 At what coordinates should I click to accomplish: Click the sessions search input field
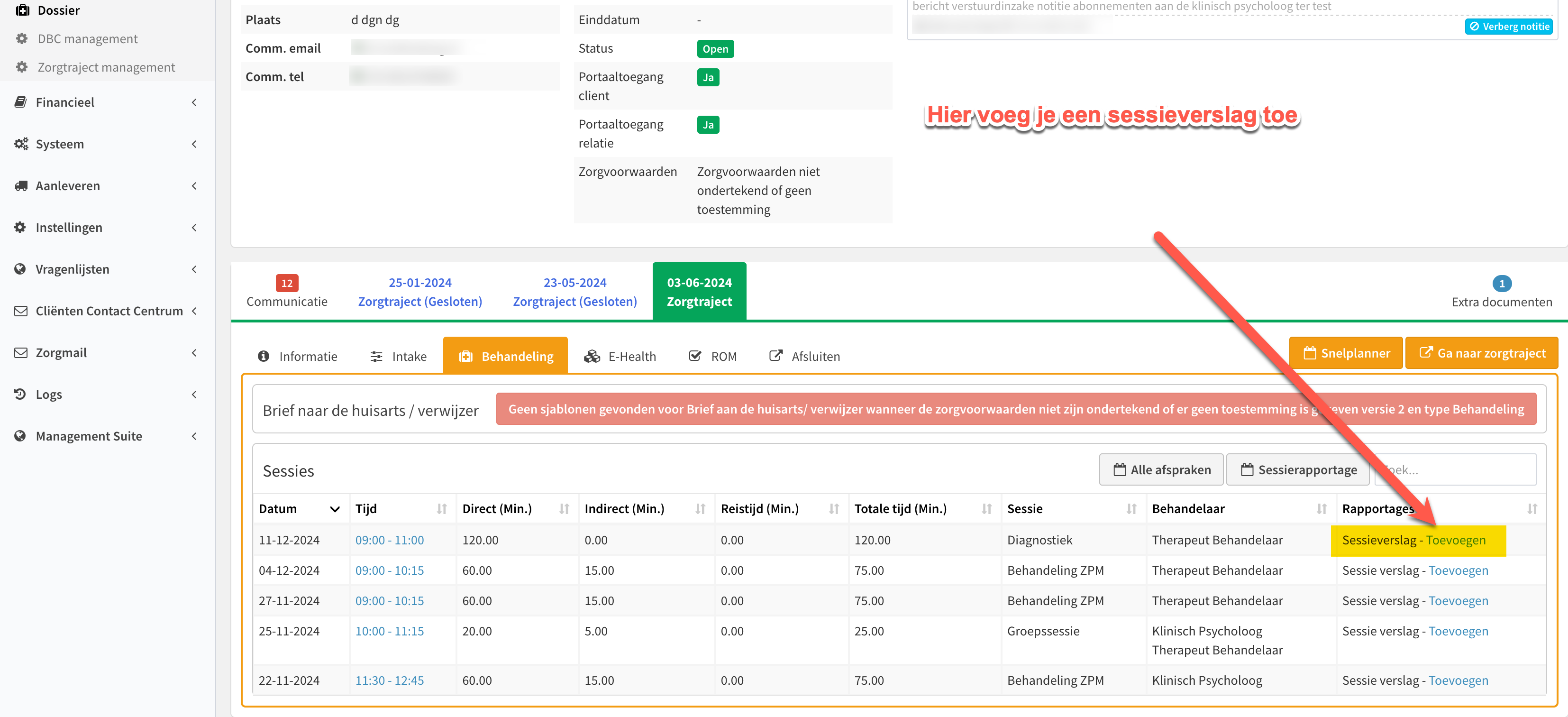(x=1455, y=469)
